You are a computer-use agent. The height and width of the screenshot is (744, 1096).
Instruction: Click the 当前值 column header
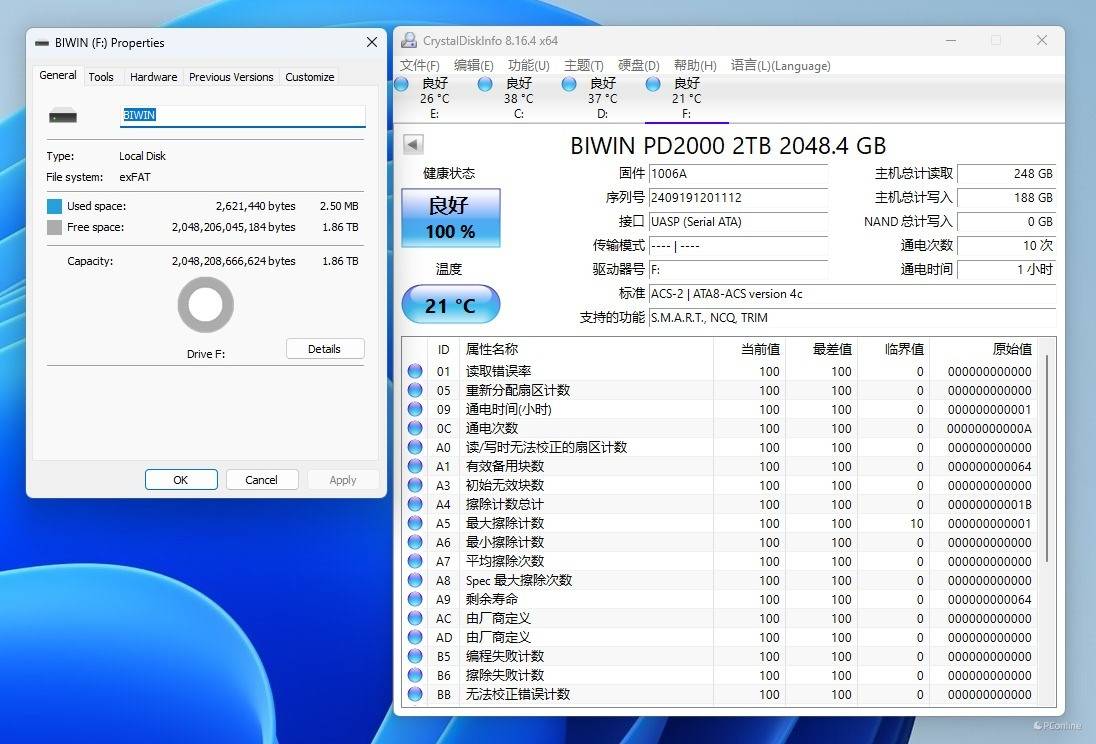(749, 349)
